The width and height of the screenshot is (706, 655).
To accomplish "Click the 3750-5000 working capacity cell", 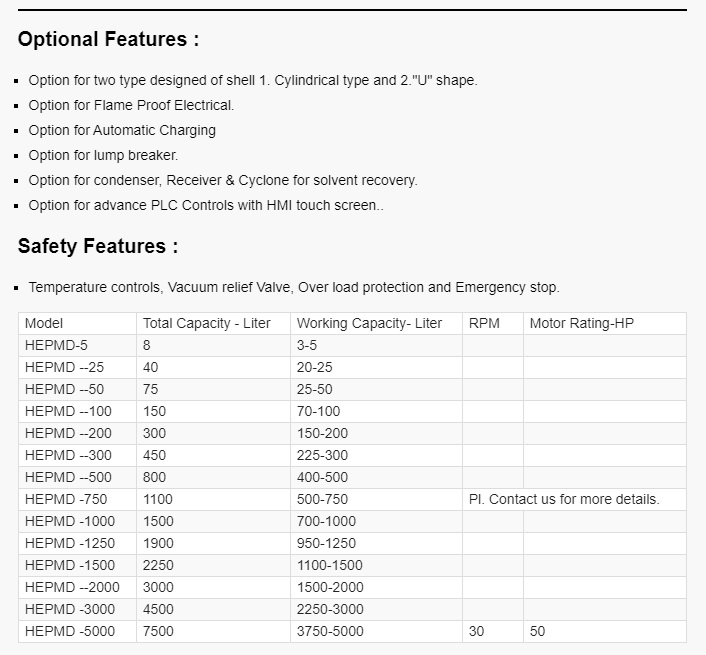I will point(330,631).
